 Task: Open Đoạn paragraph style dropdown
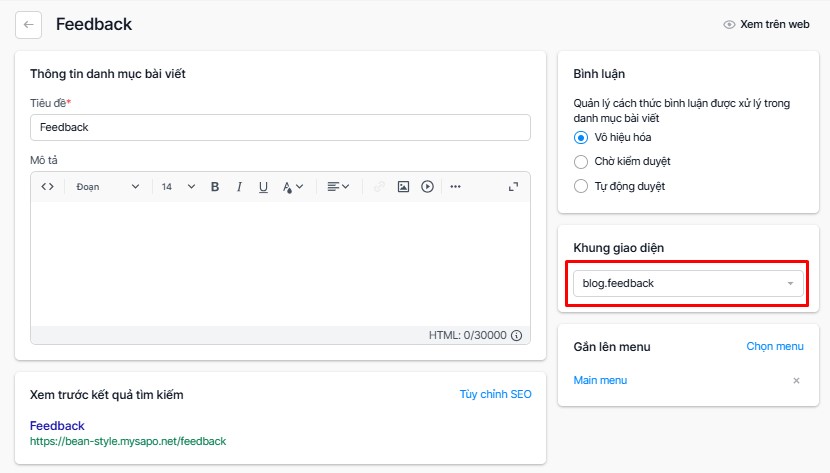[x=107, y=186]
